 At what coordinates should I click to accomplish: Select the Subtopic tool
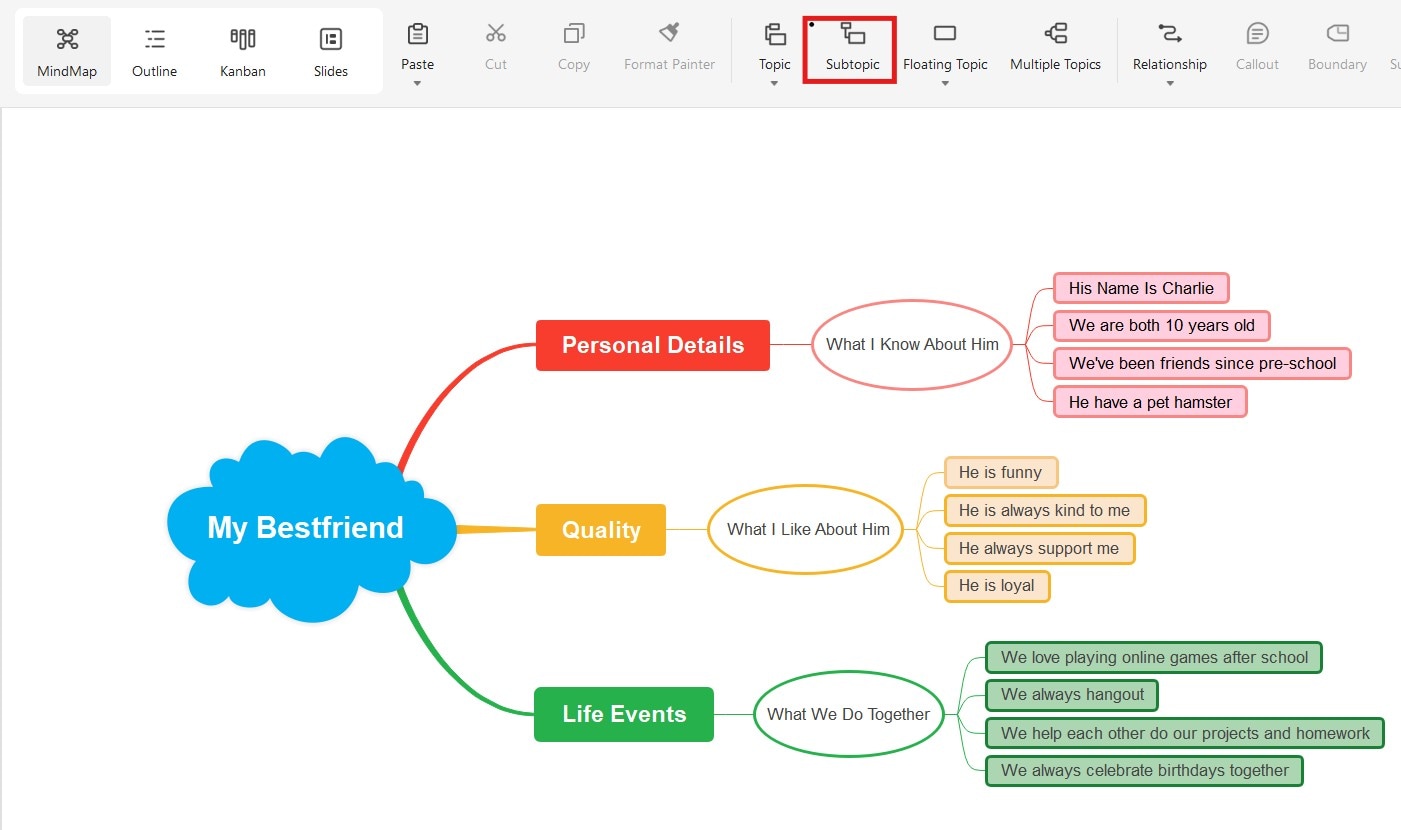click(x=851, y=45)
